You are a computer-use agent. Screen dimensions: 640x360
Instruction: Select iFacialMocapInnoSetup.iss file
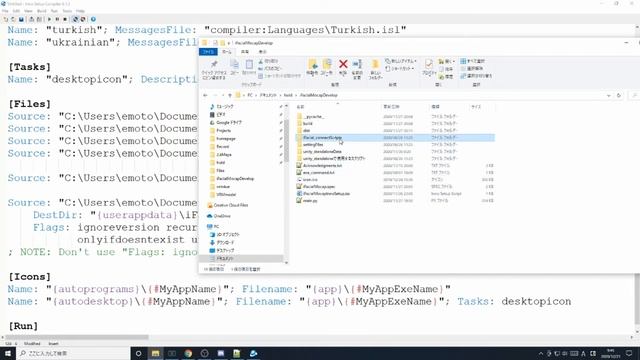pos(326,193)
